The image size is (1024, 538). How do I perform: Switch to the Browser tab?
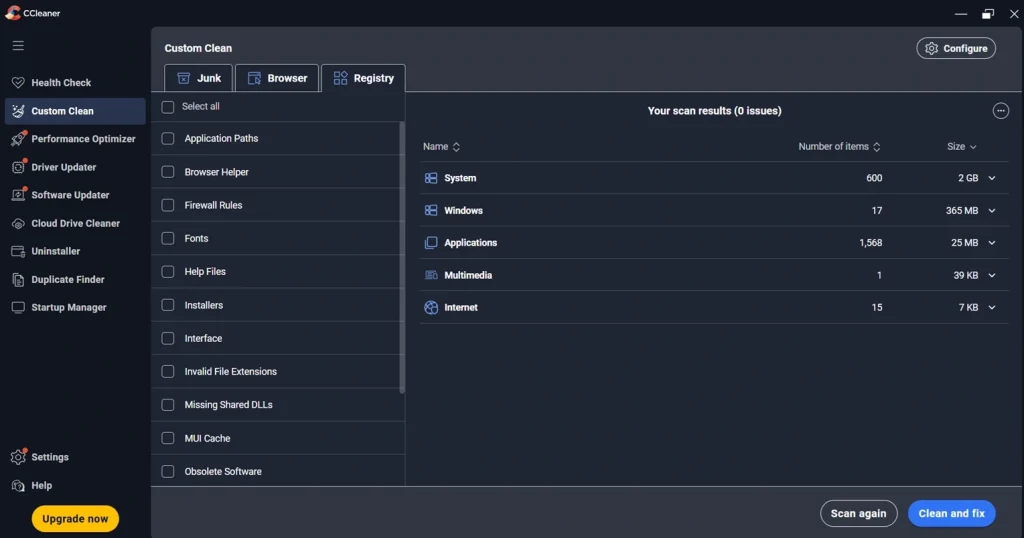[277, 78]
